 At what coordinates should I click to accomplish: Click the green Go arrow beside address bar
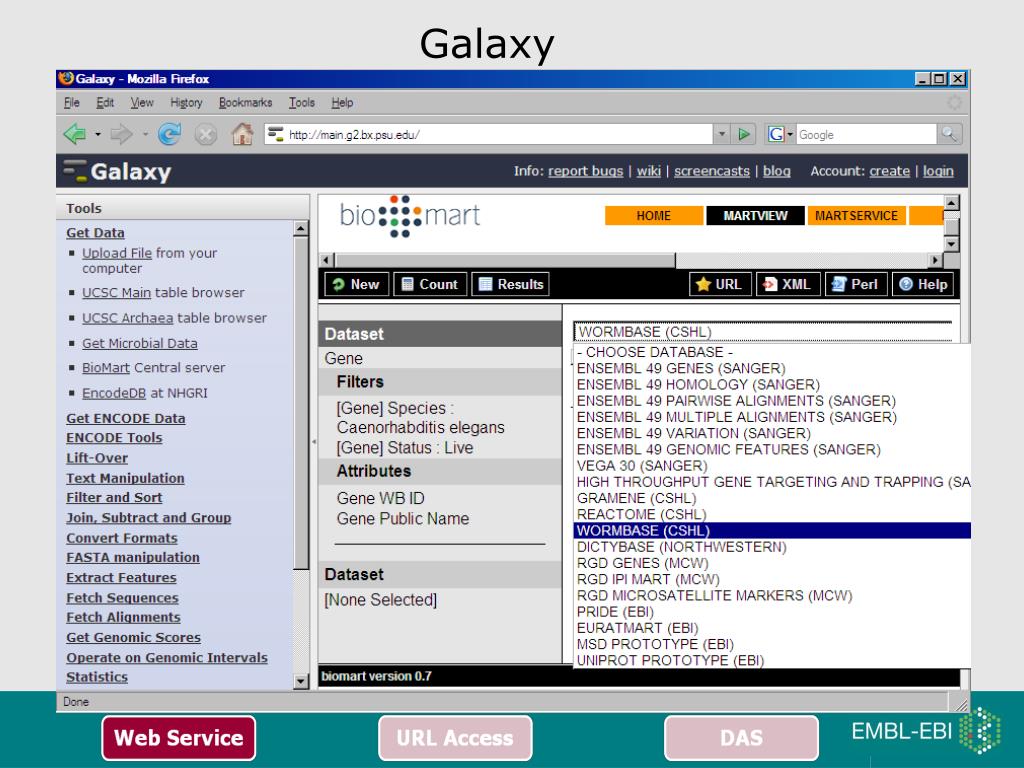(x=743, y=135)
